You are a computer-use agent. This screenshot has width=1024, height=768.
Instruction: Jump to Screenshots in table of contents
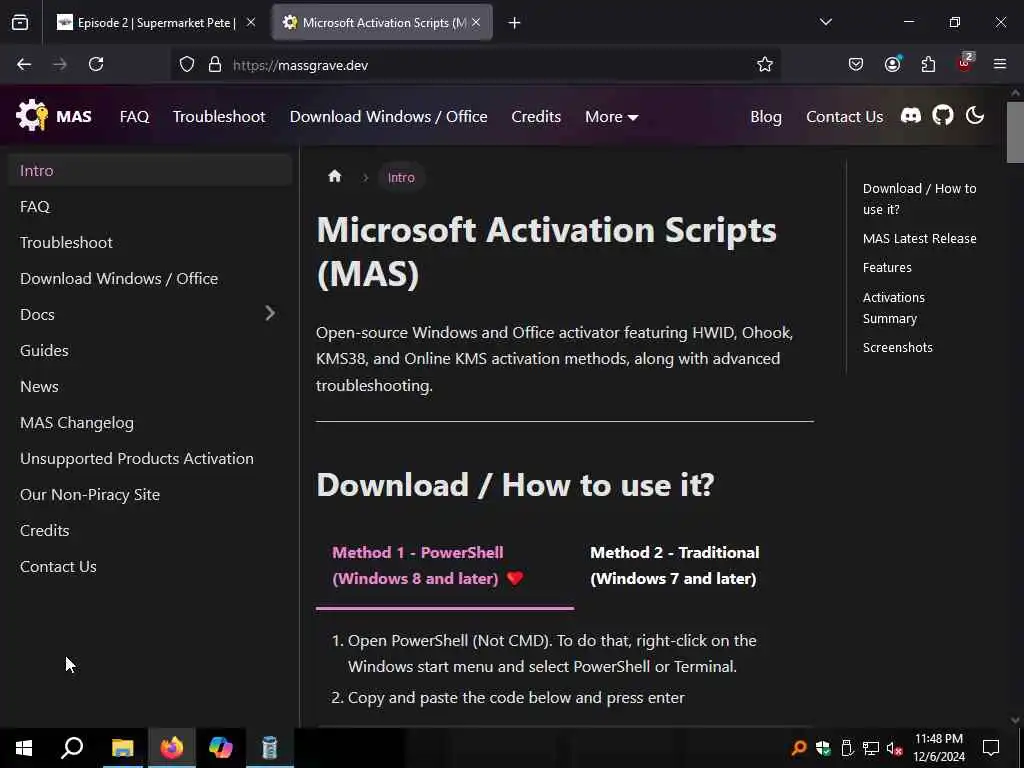(897, 347)
